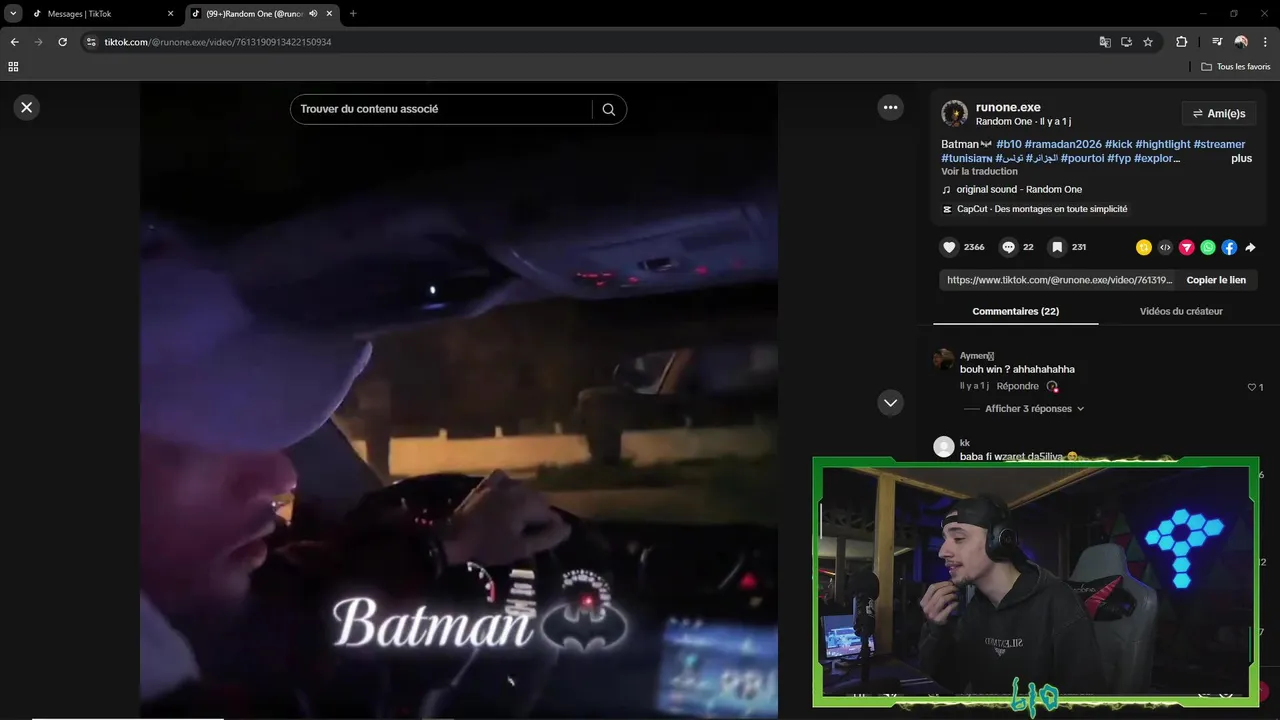Go to the next video arrow

point(890,402)
